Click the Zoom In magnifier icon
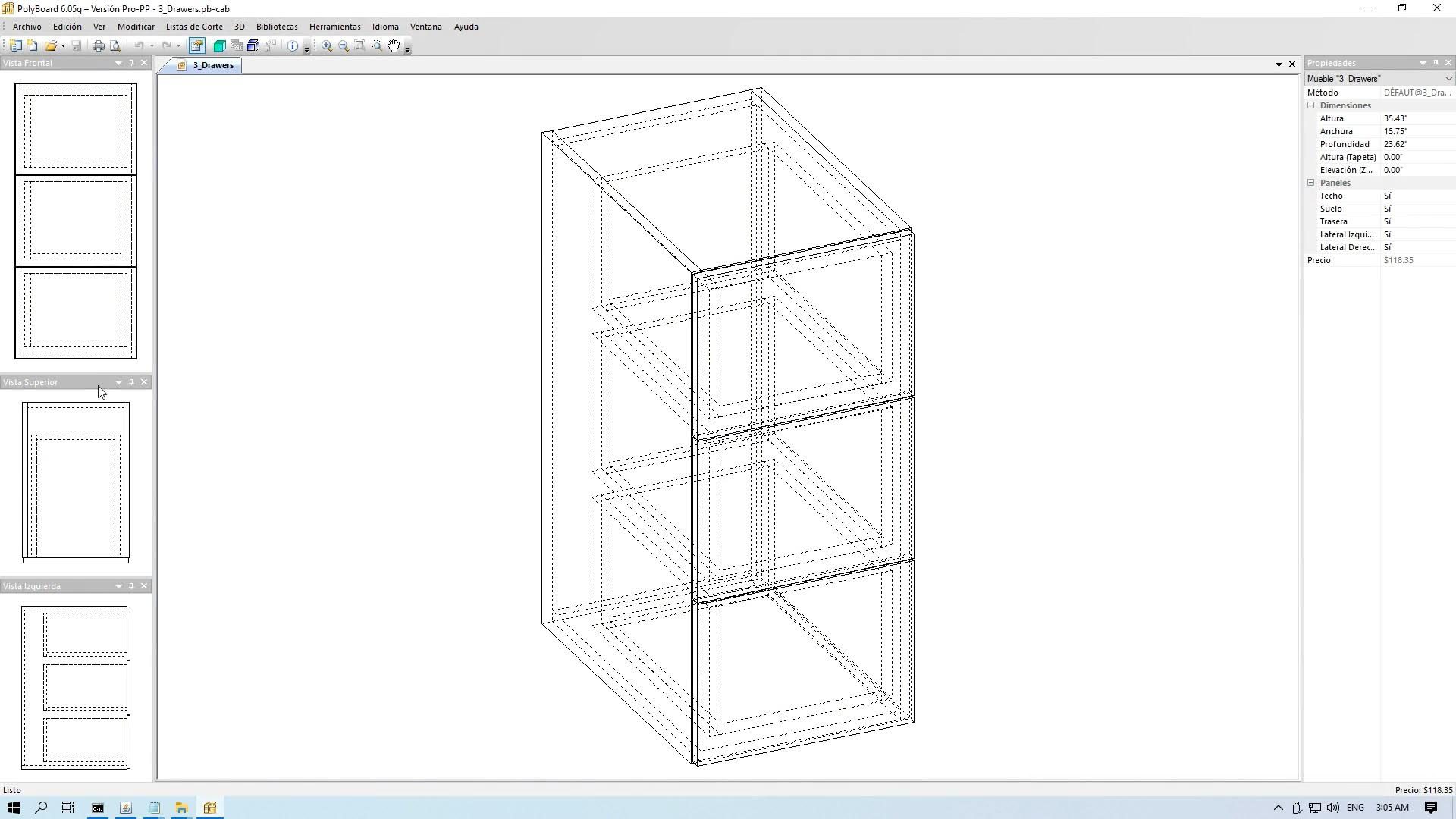This screenshot has width=1456, height=819. pyautogui.click(x=327, y=46)
